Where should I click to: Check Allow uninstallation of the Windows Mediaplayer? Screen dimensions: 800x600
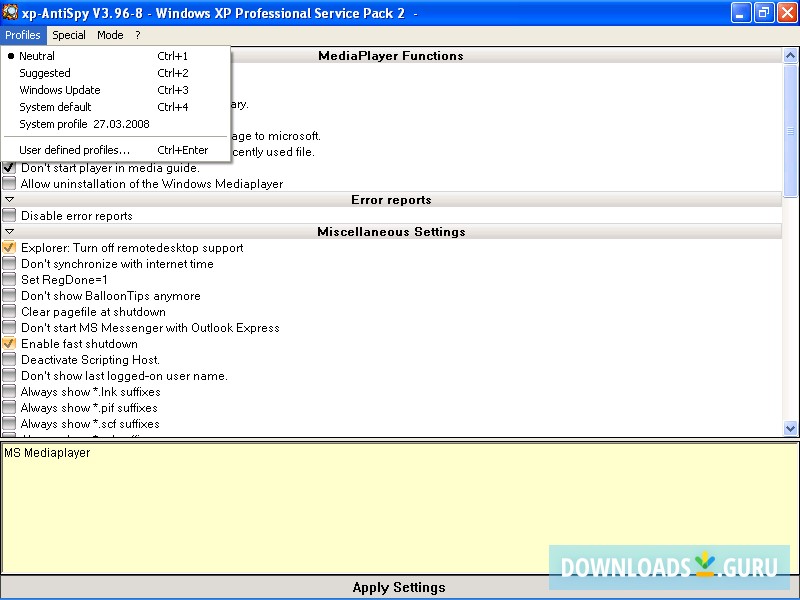coord(9,183)
